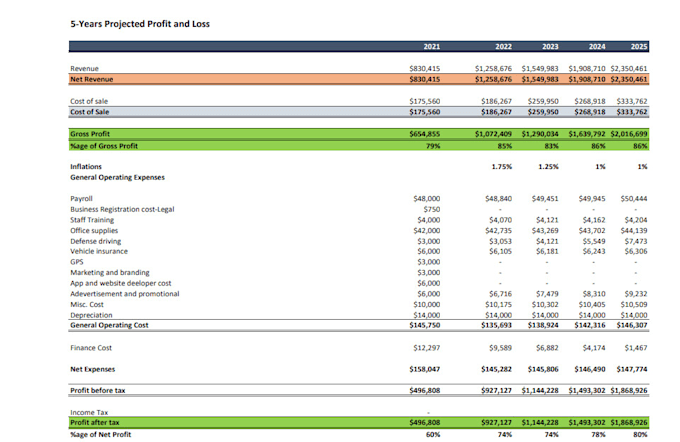
Task: Click 2021 Net Revenue value $830,415
Action: click(x=425, y=79)
